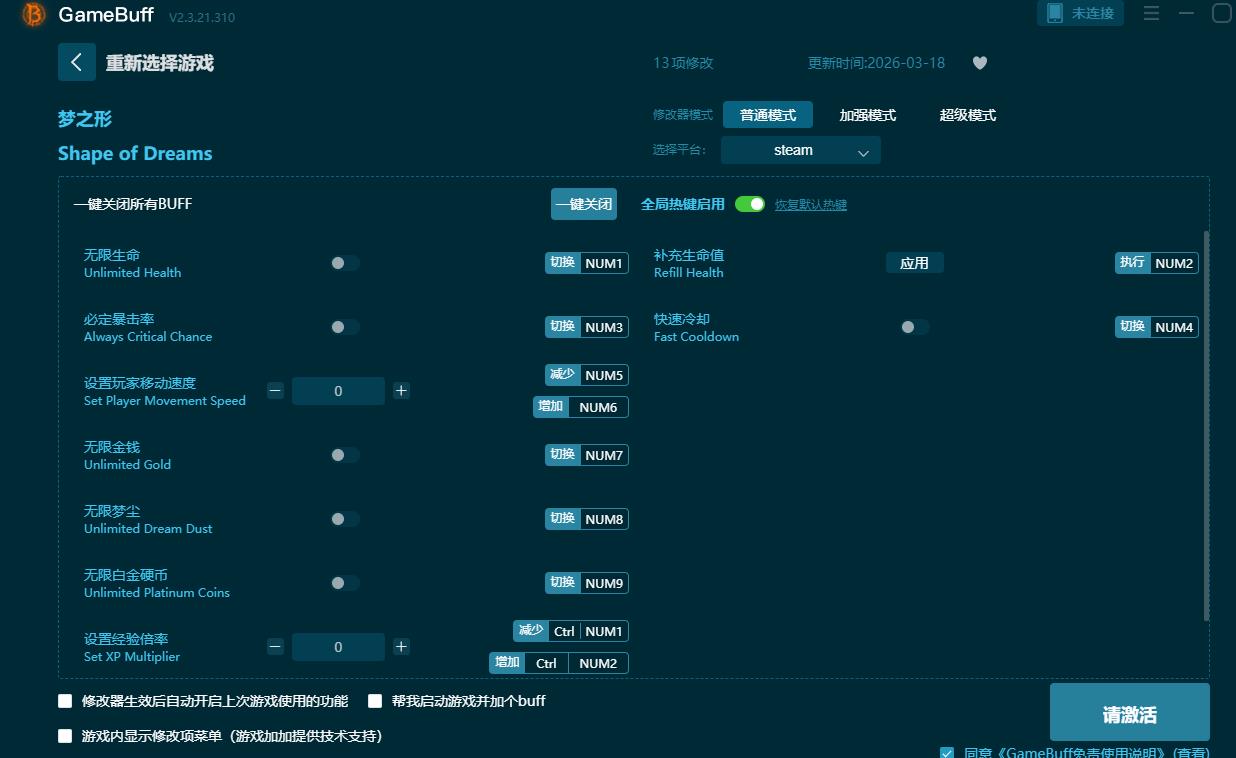Screen dimensions: 1236x758
Task: Edit NUM7 hotkey for Unlimited Gold
Action: (604, 455)
